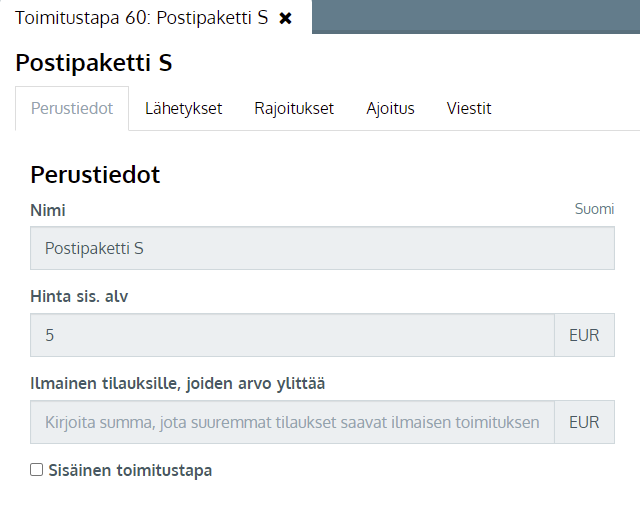Click the Sisäinen toimitustapa label text
This screenshot has height=506, width=640.
click(130, 470)
